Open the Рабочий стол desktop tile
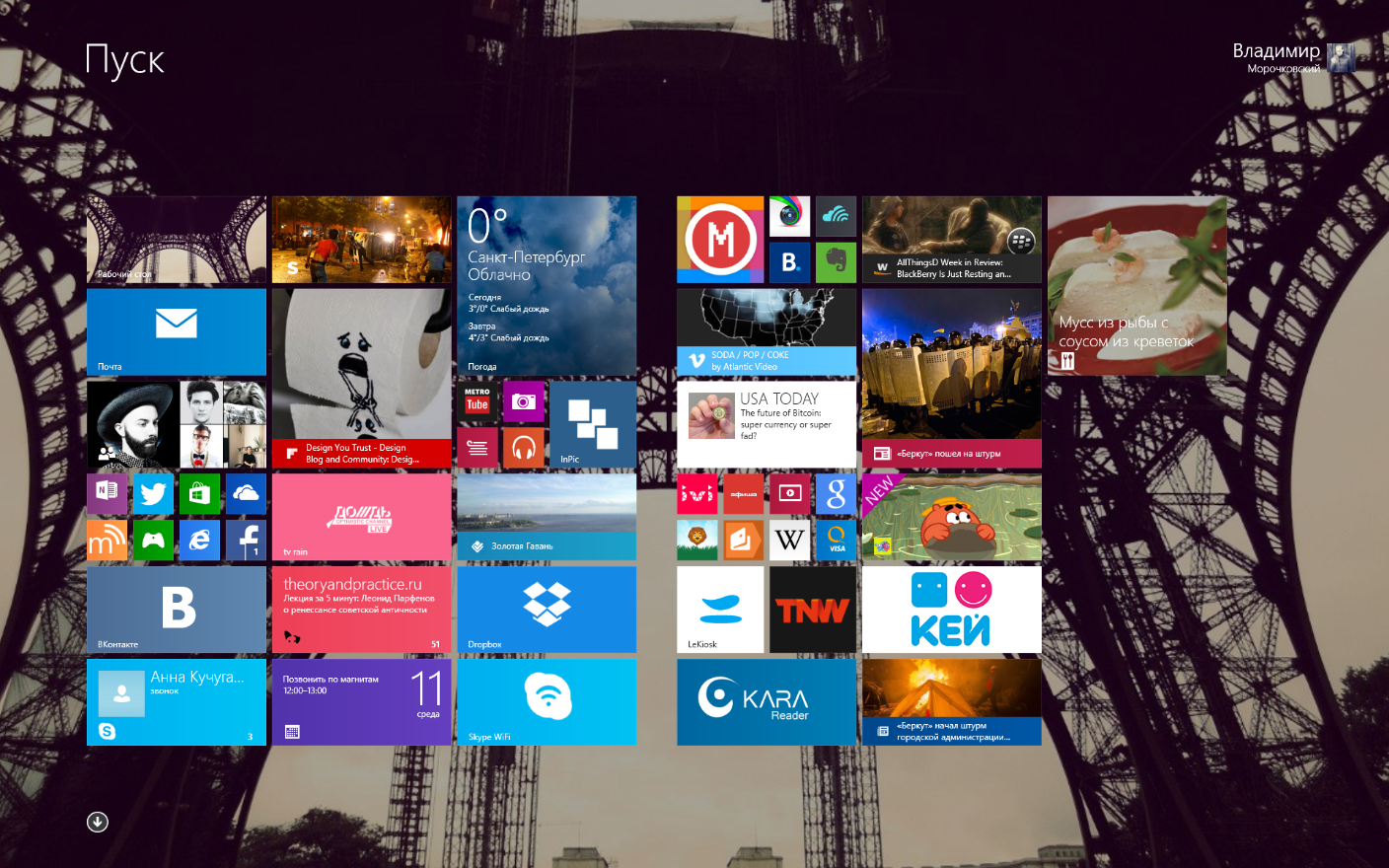 [177, 240]
